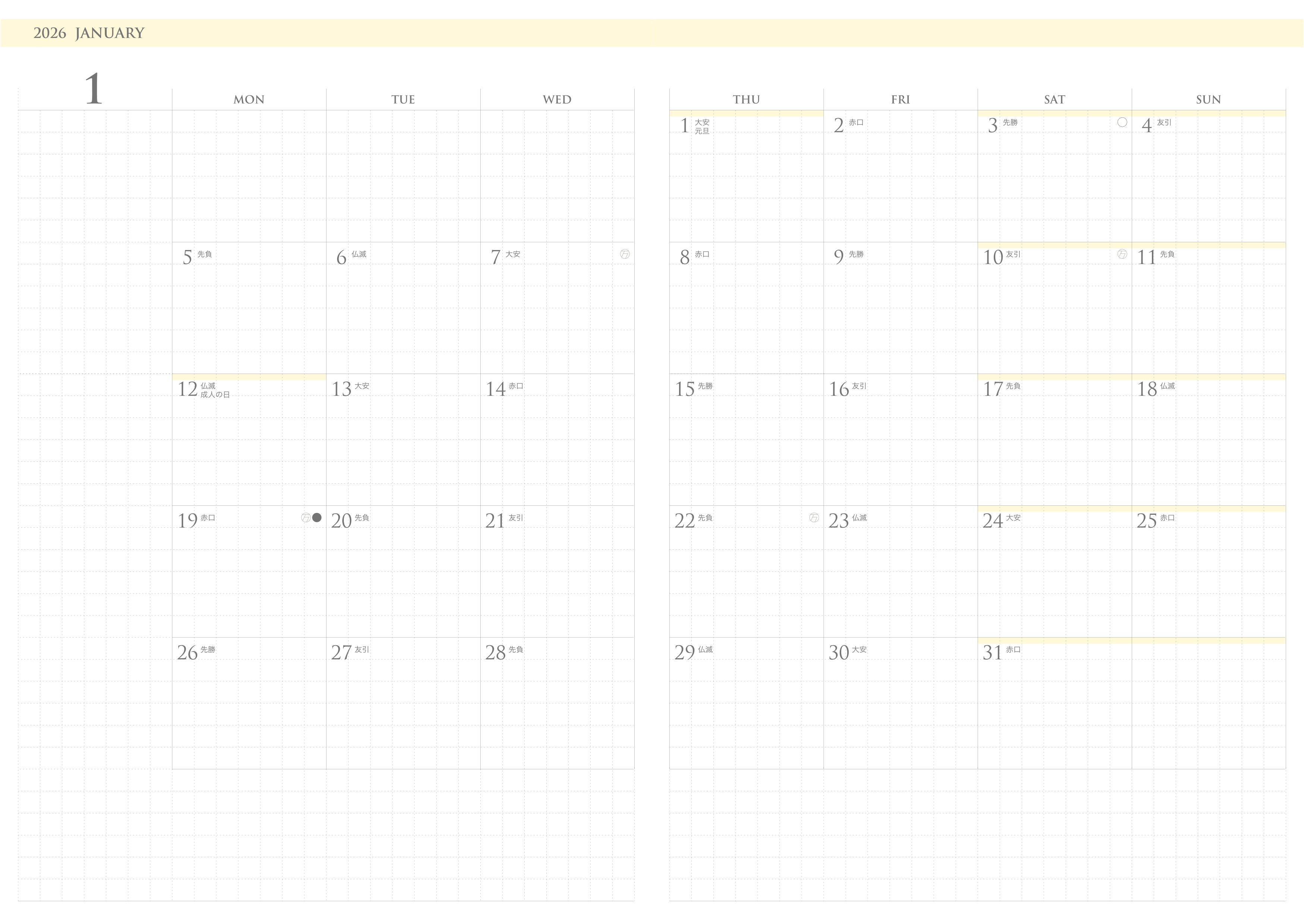Click the 仏滅 label on January 6
Screen dimensions: 1304x924
[359, 254]
